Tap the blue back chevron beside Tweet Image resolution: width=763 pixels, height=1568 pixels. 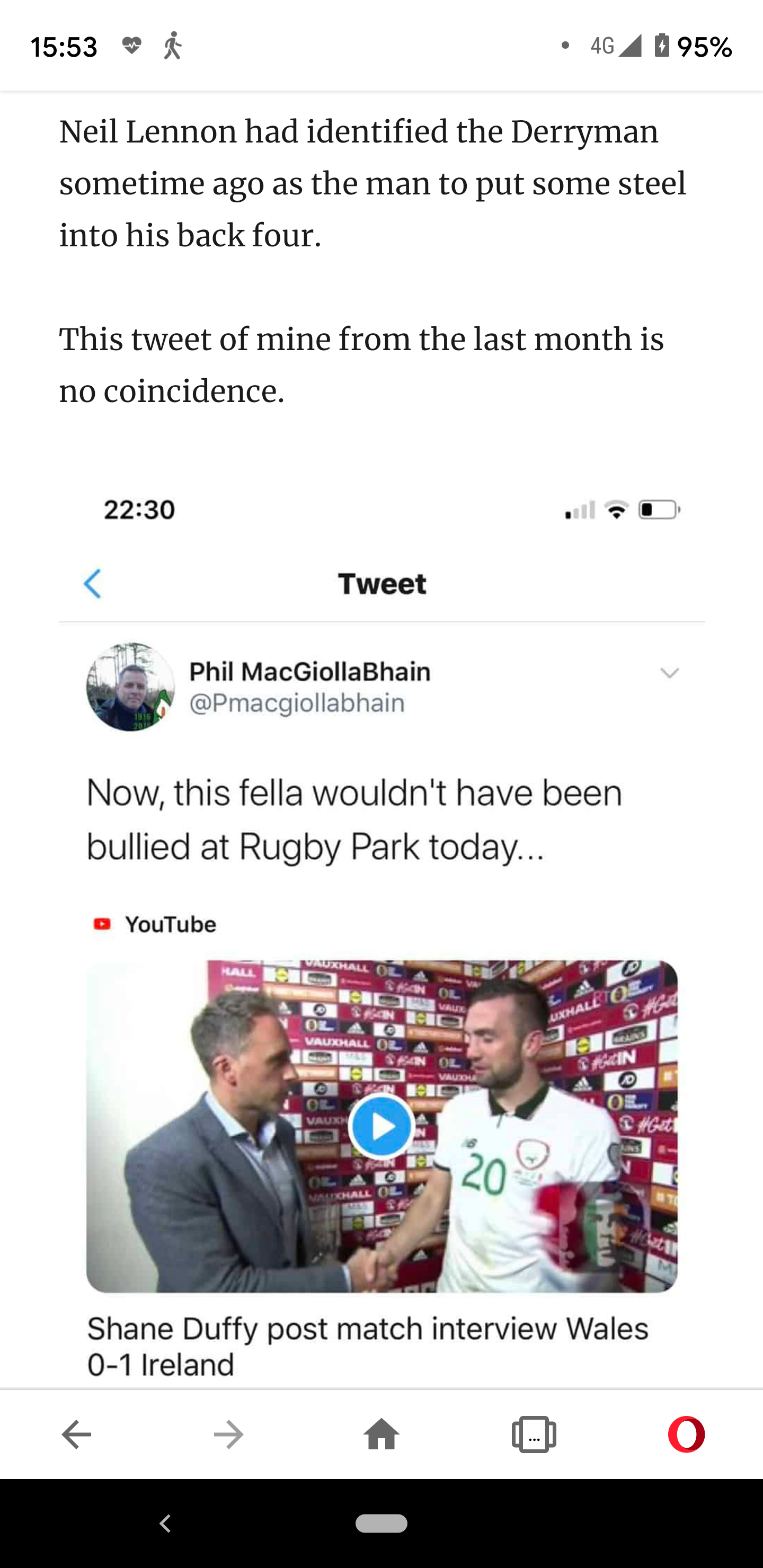coord(93,584)
